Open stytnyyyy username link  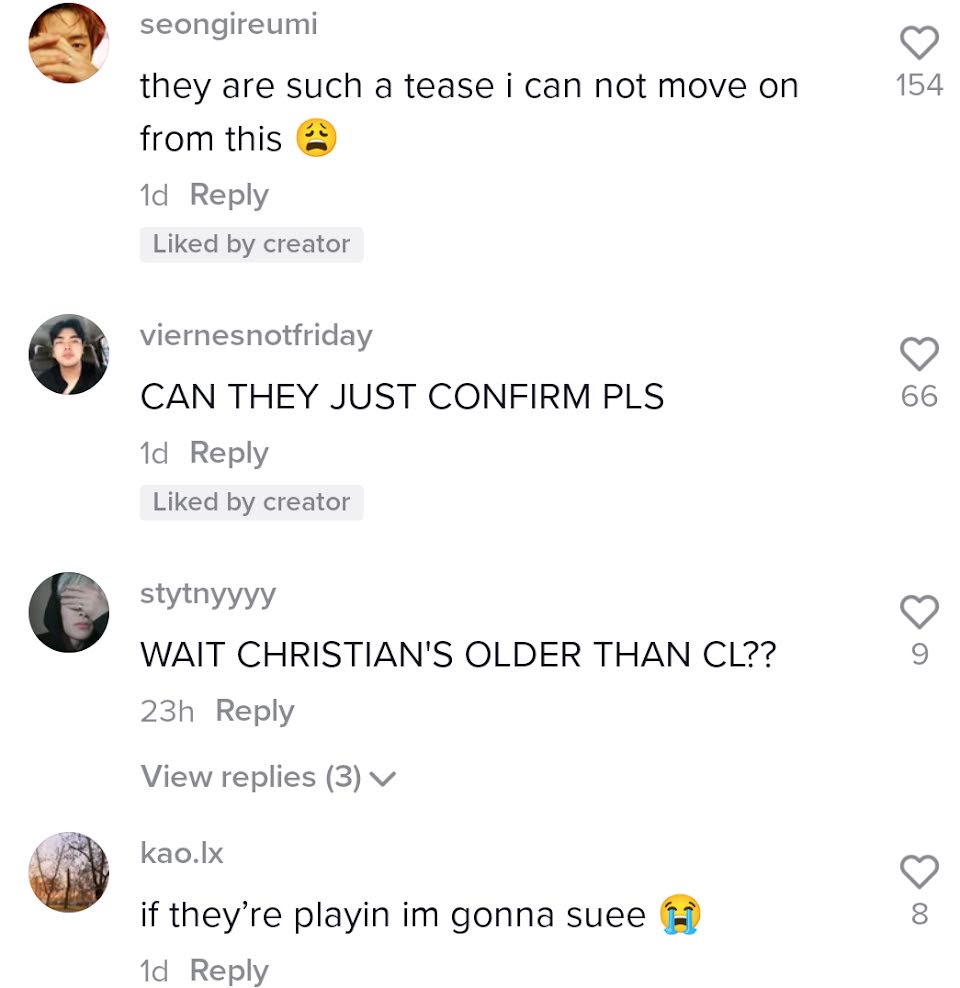click(208, 594)
